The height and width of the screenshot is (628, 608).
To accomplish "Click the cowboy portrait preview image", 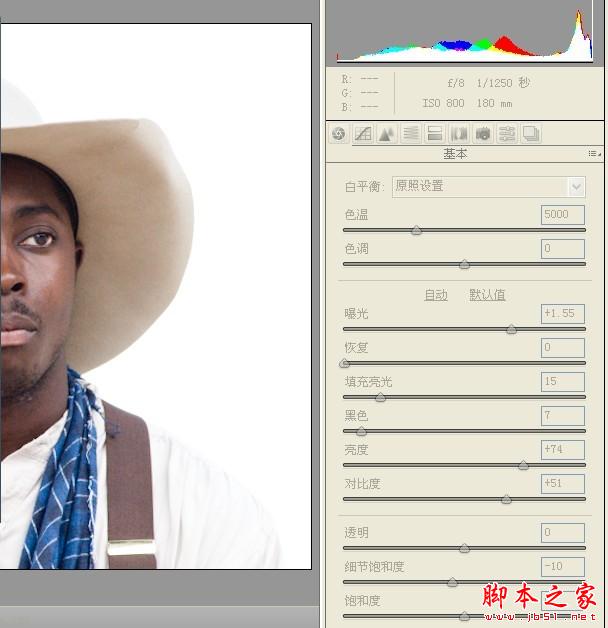I will click(x=156, y=296).
